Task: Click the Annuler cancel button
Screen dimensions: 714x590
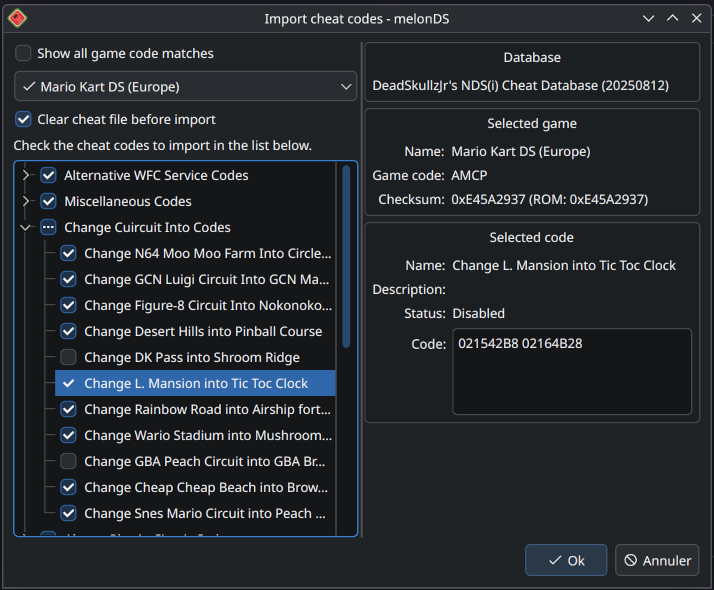Action: pos(657,560)
